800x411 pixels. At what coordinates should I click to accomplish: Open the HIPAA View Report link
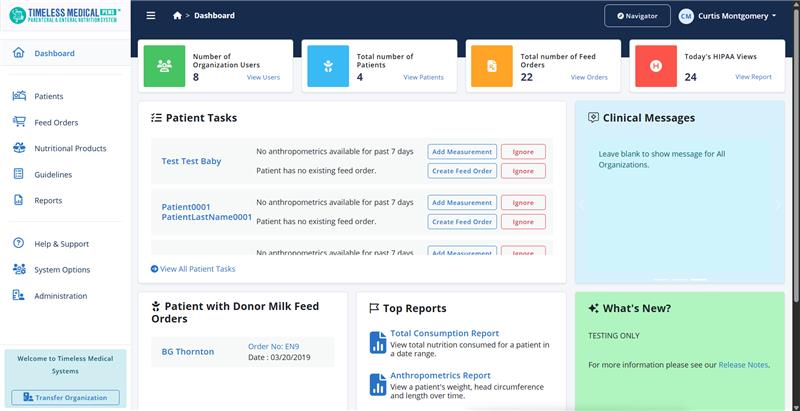(x=753, y=77)
